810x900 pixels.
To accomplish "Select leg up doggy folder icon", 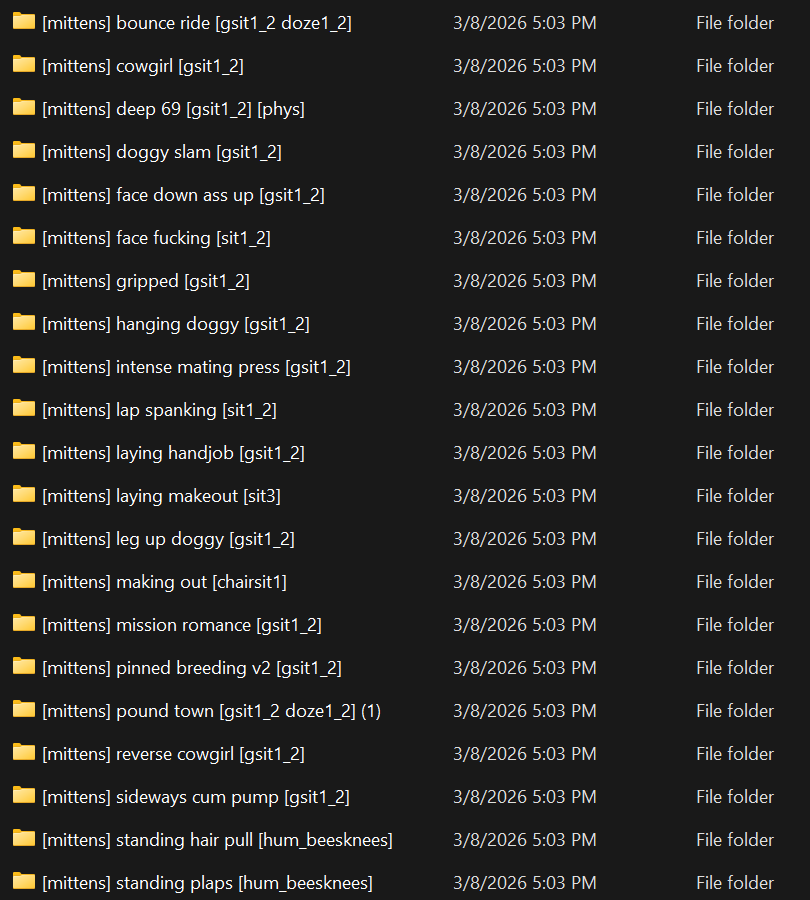I will pos(24,537).
